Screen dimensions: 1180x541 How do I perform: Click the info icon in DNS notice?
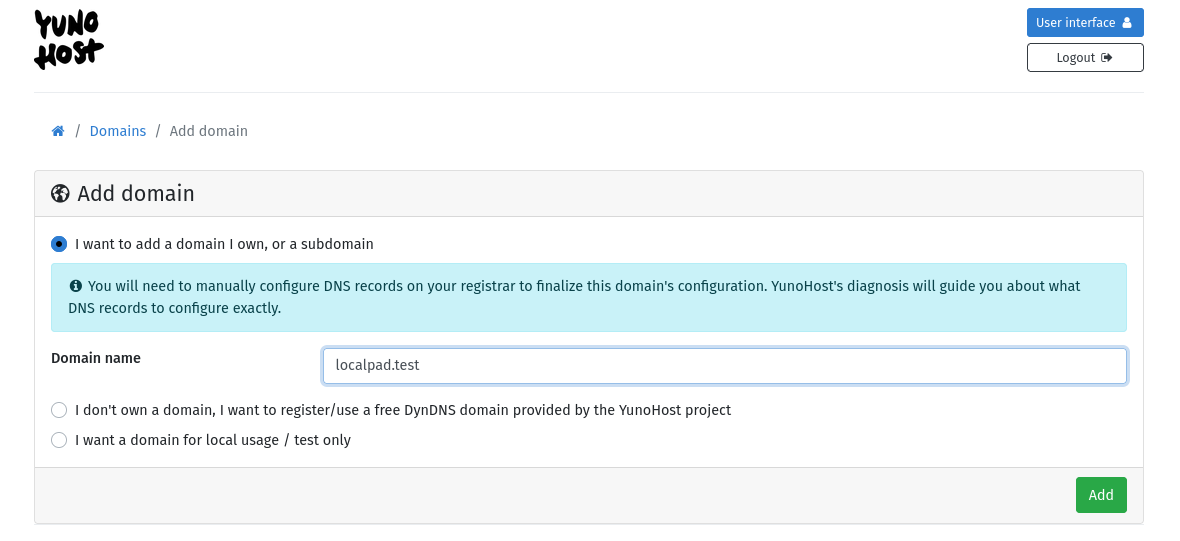[75, 286]
